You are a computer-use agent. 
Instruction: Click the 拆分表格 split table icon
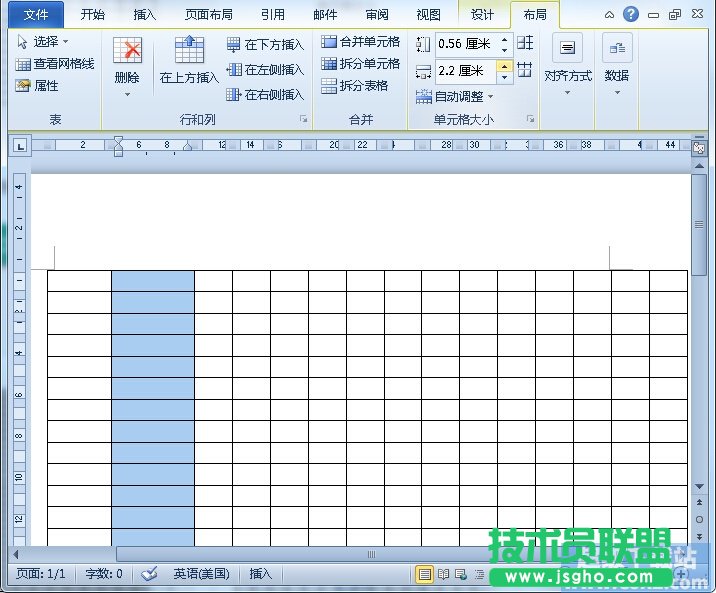click(355, 86)
